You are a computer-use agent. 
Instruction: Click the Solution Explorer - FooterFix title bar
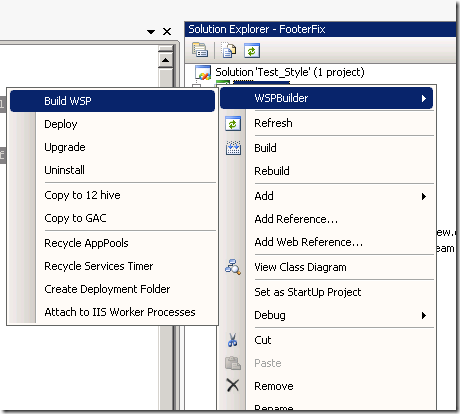tap(320, 29)
